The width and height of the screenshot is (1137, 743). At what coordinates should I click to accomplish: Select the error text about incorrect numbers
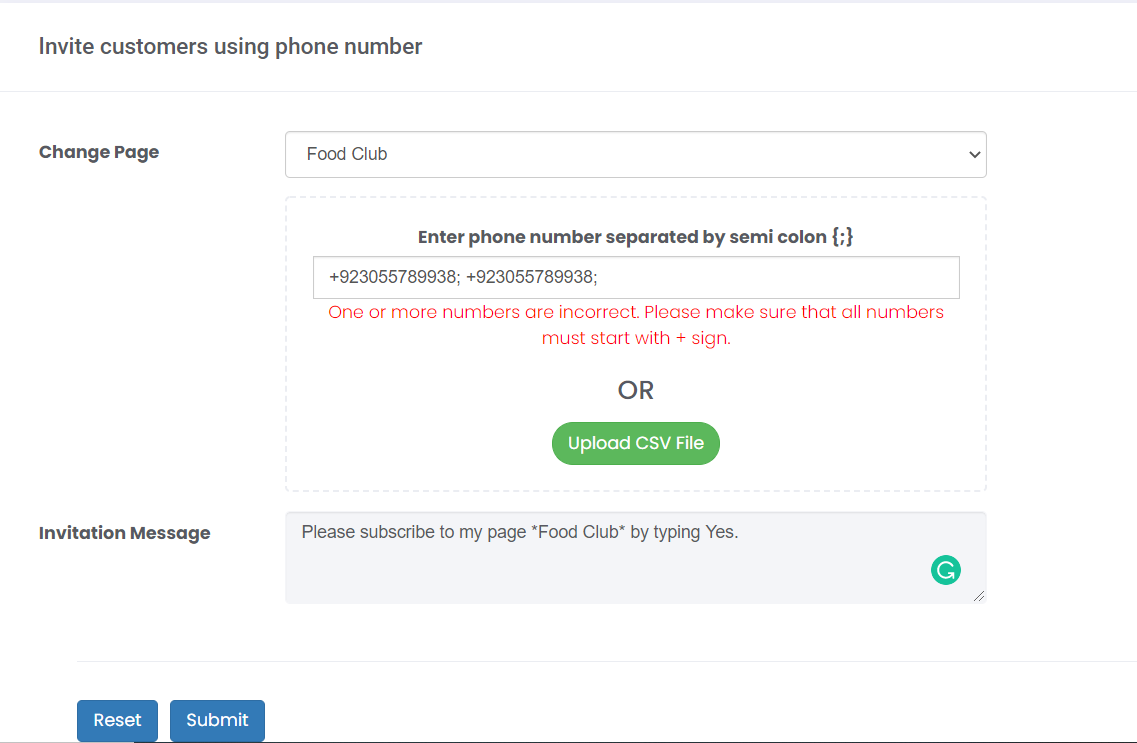635,324
